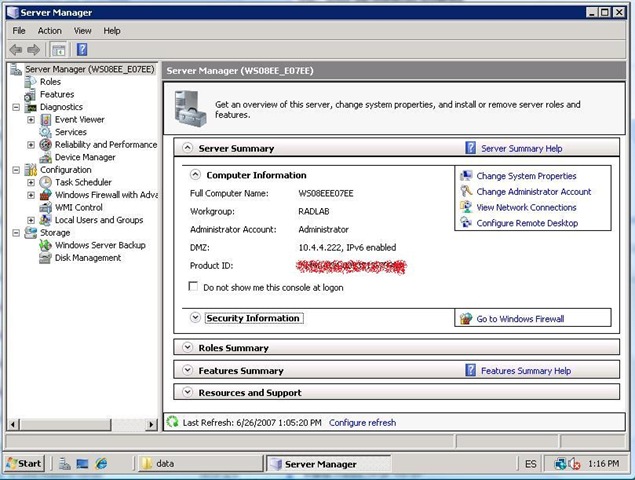This screenshot has height=480, width=635.
Task: Expand the Roles Summary section
Action: pyautogui.click(x=186, y=348)
